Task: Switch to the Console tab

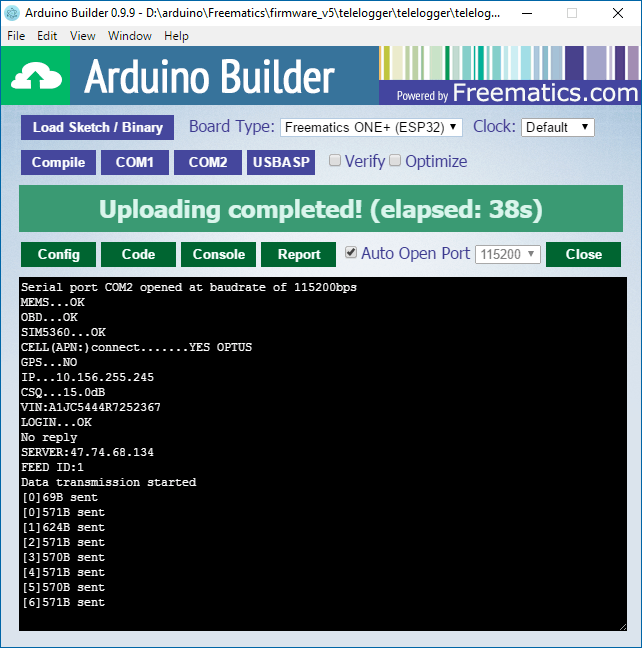Action: pyautogui.click(x=219, y=255)
